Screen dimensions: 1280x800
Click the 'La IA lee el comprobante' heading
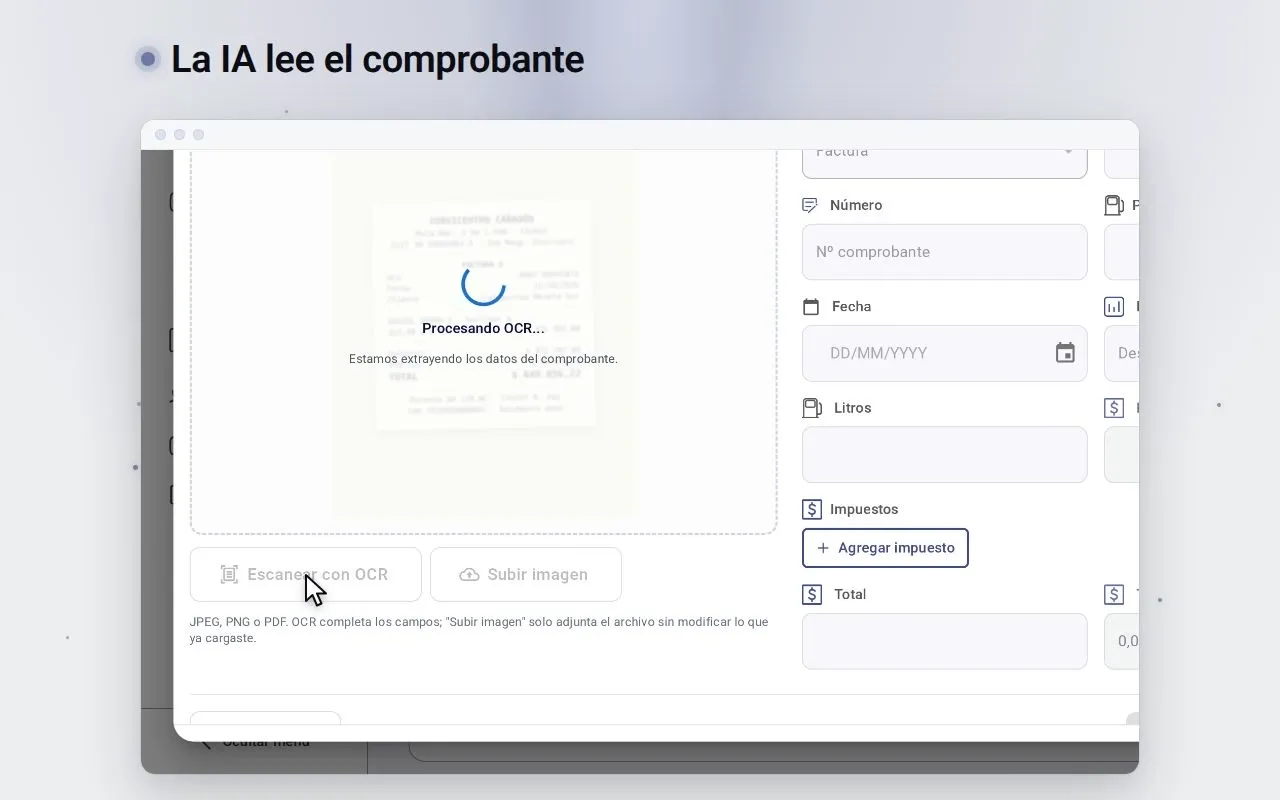click(377, 59)
